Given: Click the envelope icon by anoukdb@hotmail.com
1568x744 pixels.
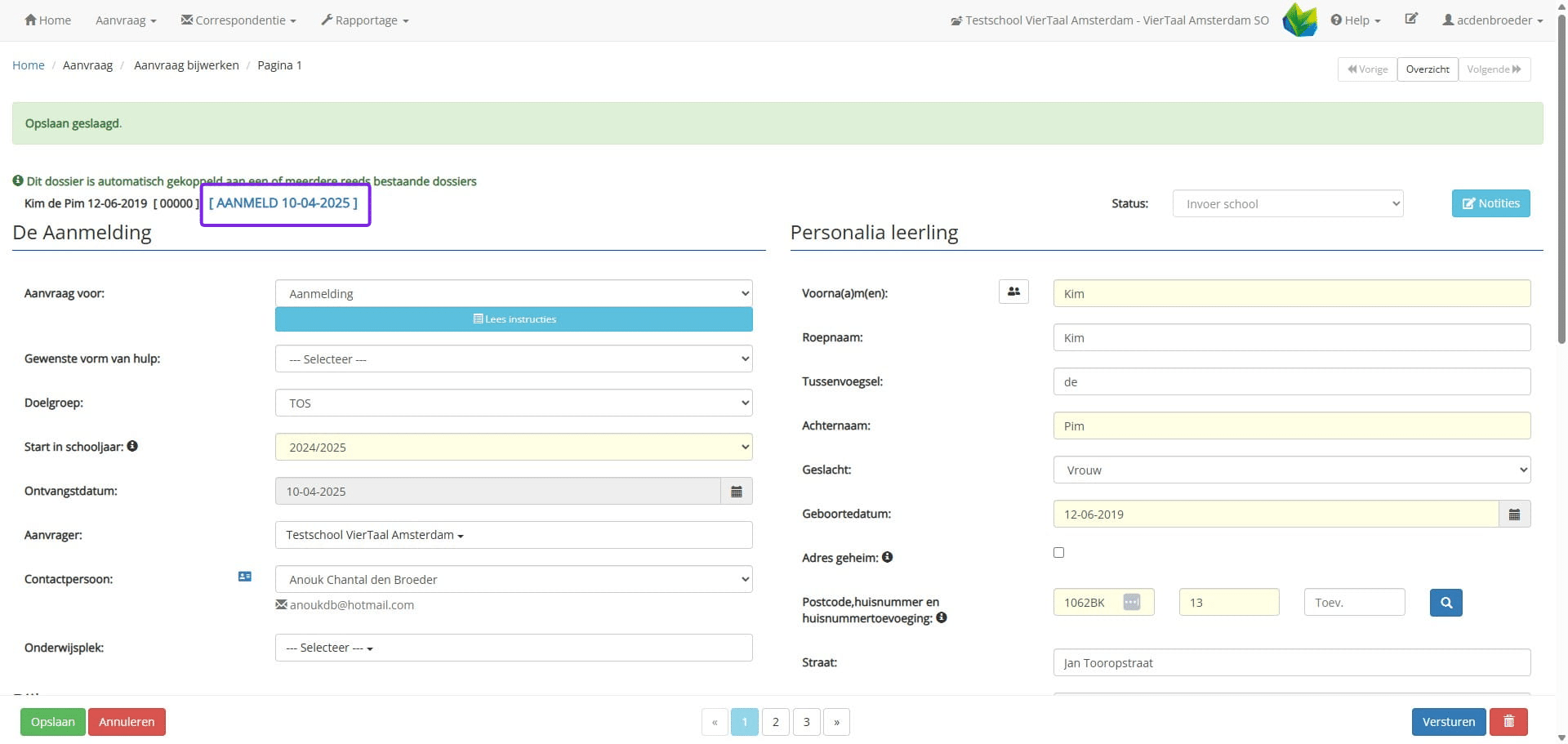Looking at the screenshot, I should tap(281, 604).
